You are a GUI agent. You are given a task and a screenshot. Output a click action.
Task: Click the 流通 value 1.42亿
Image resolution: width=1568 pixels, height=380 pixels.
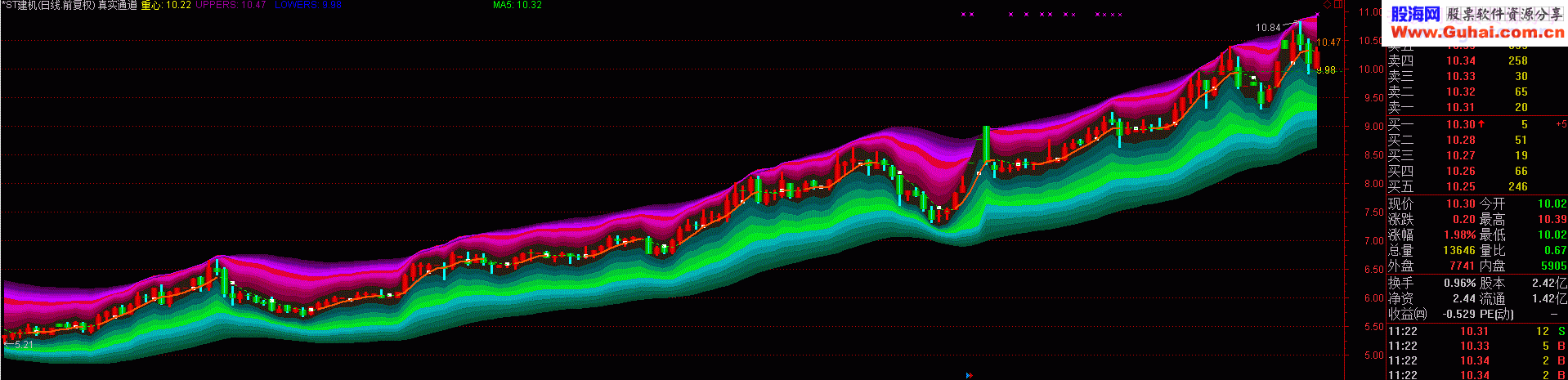(1550, 298)
